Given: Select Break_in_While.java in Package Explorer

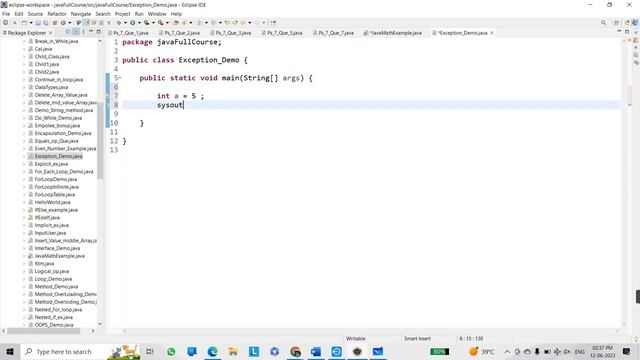Looking at the screenshot, I should 56,41.
